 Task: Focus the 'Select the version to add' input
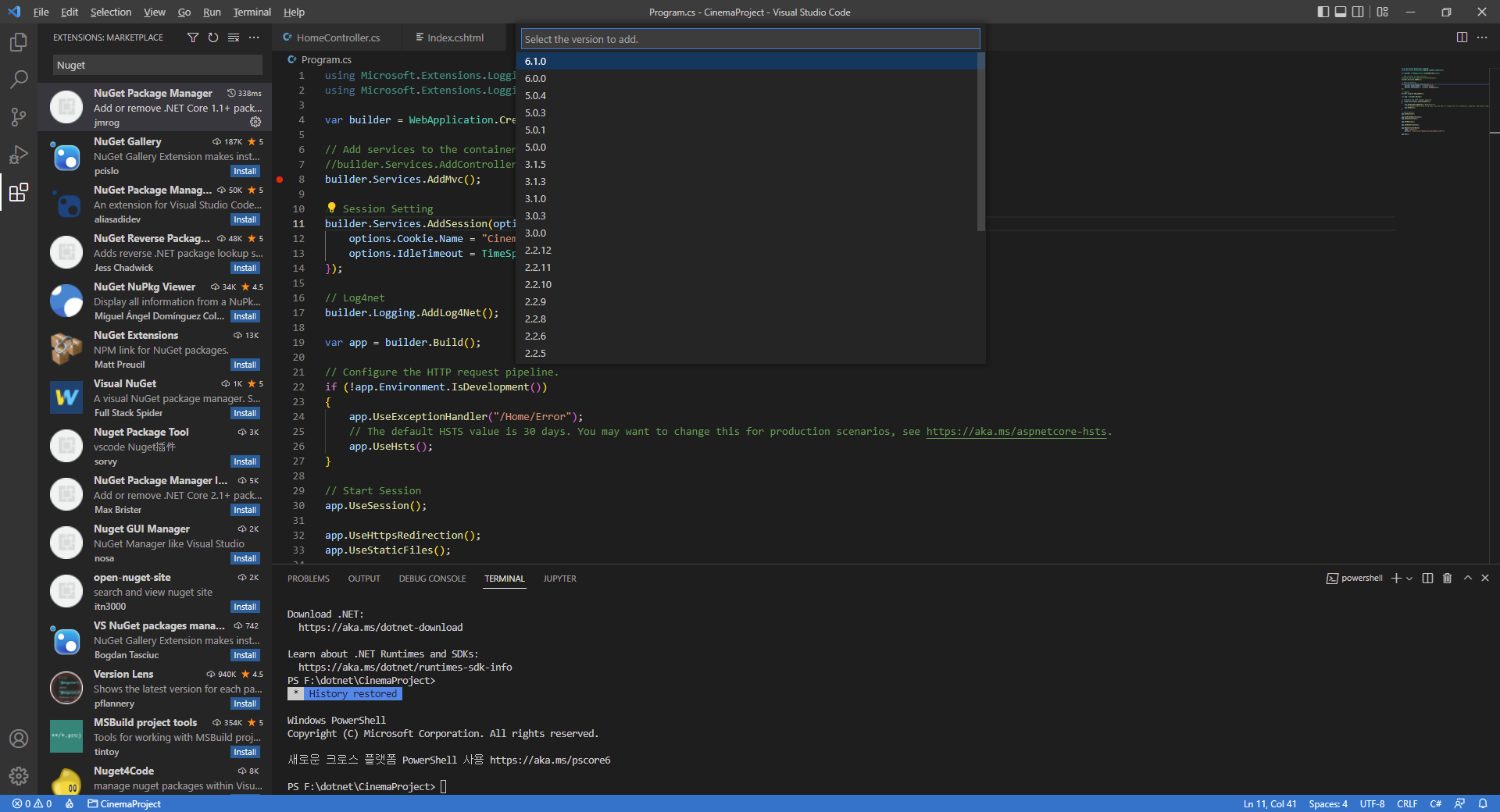[750, 39]
